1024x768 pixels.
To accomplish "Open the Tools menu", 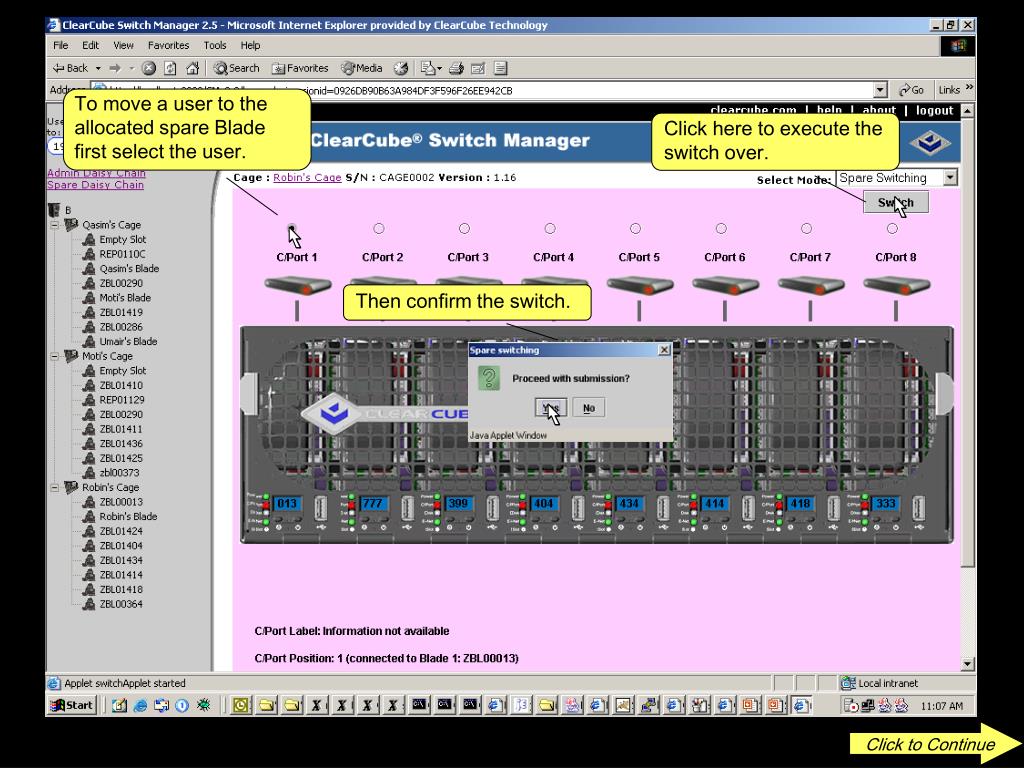I will pos(215,45).
